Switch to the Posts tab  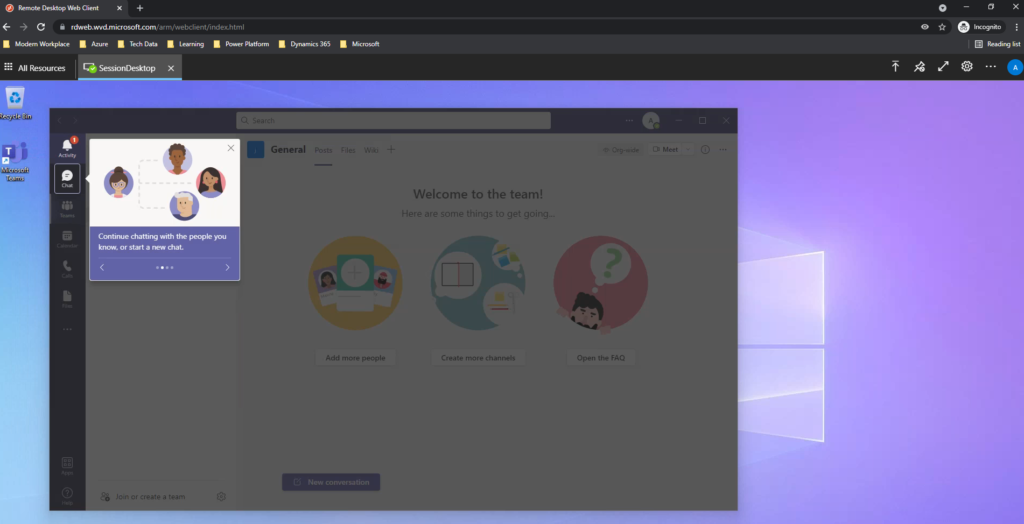[323, 150]
